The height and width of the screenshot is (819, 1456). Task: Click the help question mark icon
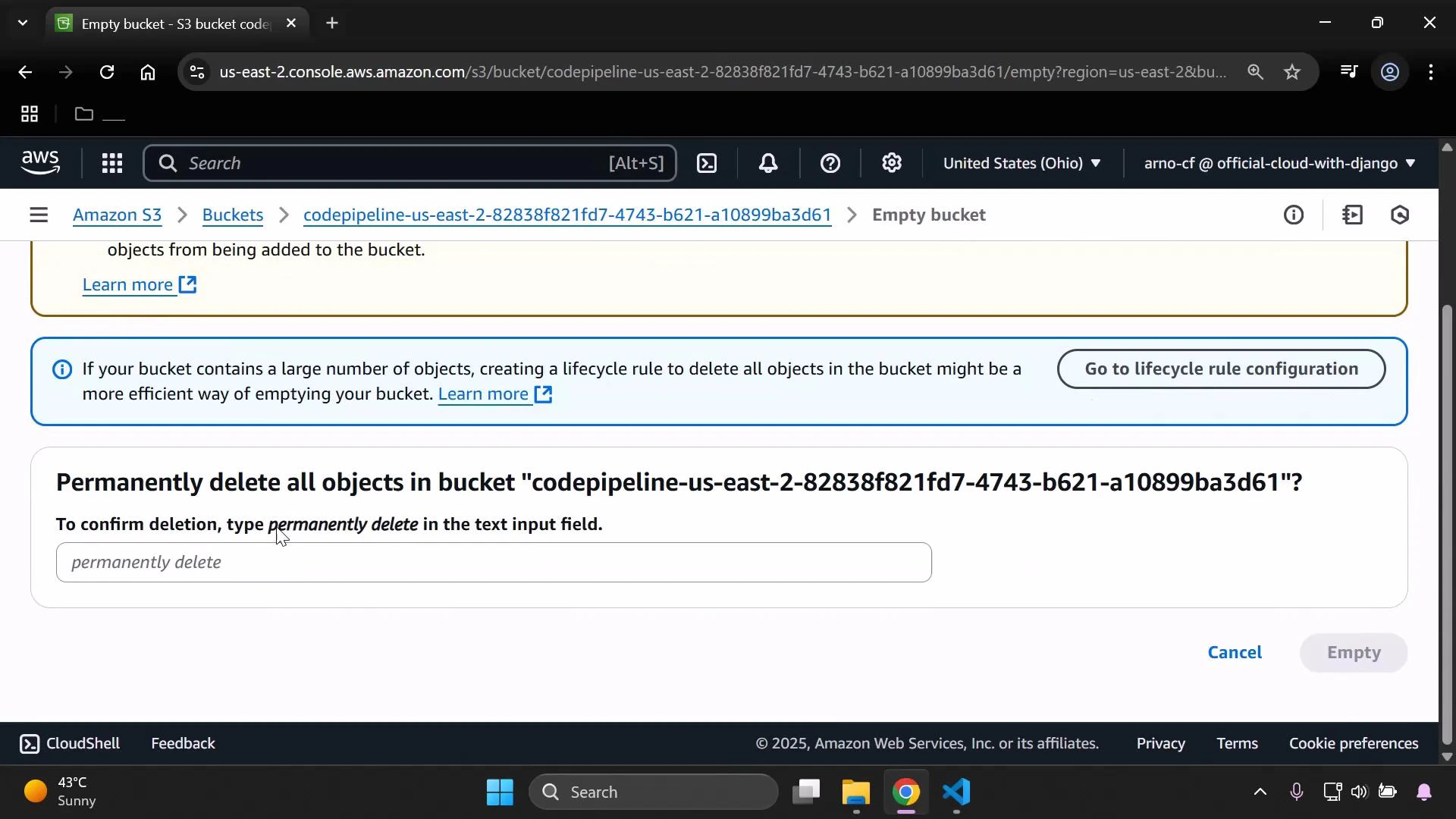point(831,163)
